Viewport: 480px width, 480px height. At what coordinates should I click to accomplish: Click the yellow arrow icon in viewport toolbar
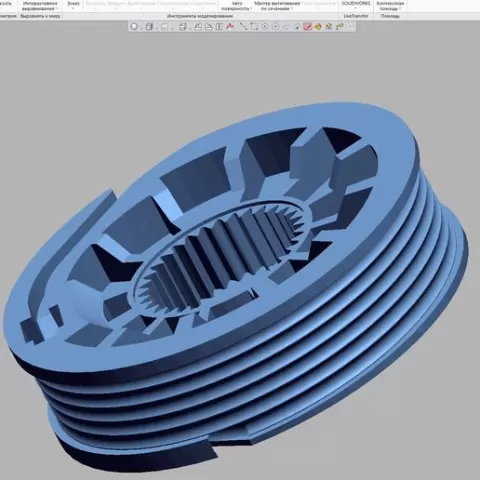tap(318, 27)
